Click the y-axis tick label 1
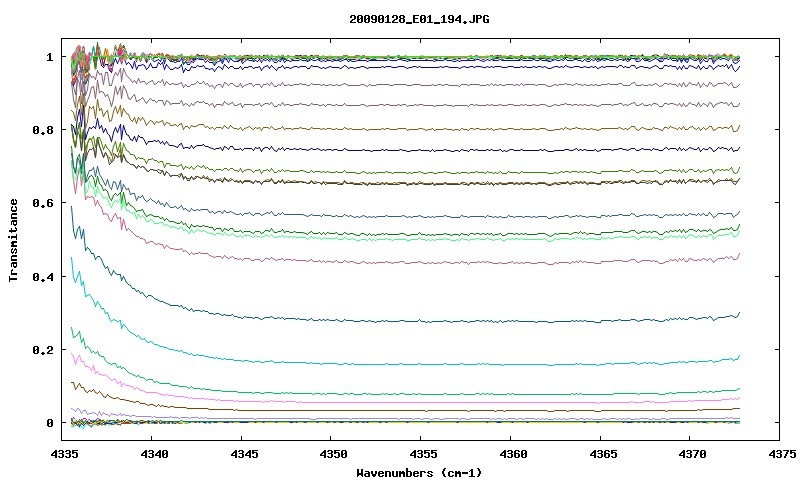The image size is (800, 480). click(x=49, y=57)
